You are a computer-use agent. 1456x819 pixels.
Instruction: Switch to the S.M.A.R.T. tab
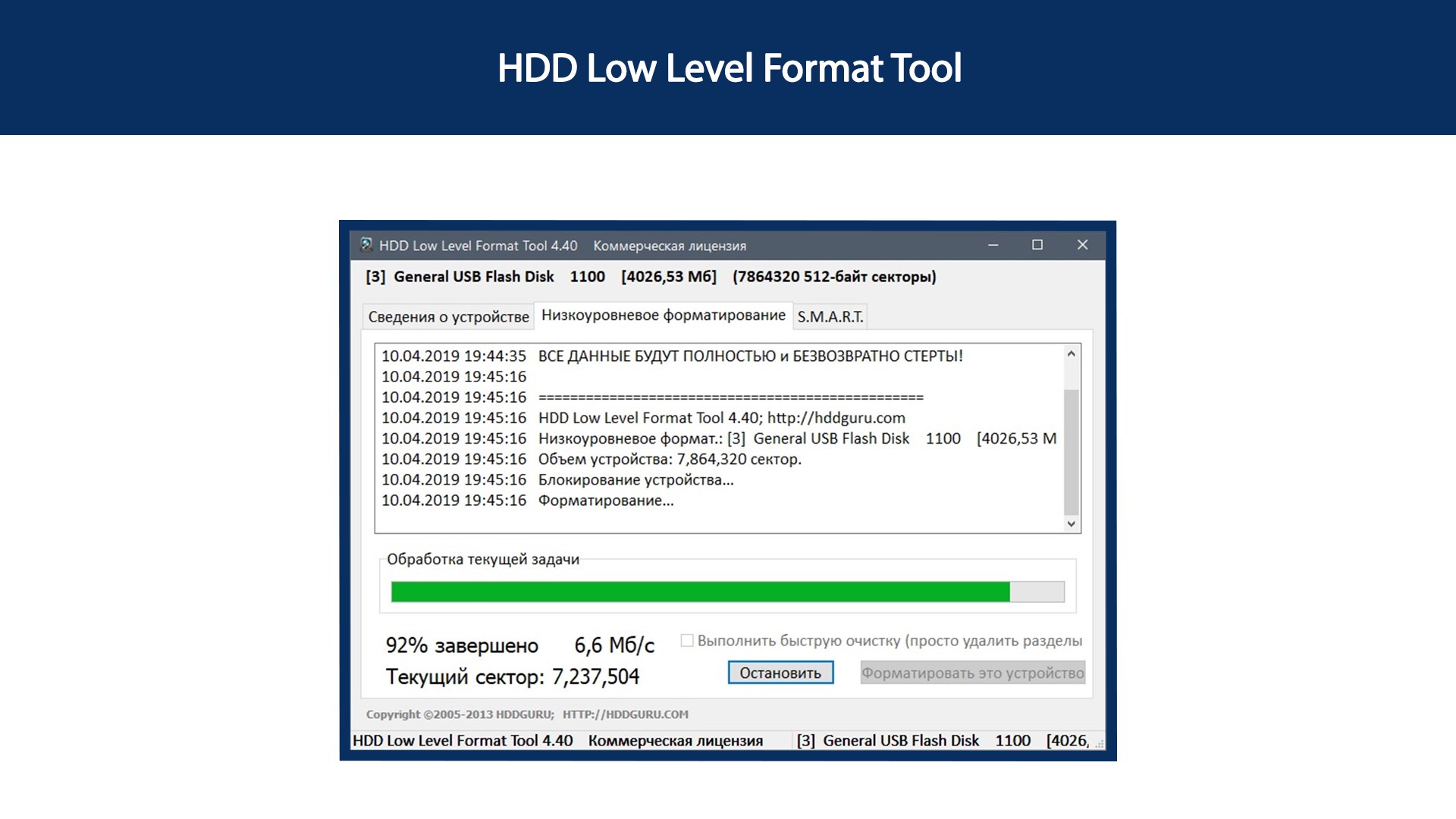(830, 316)
